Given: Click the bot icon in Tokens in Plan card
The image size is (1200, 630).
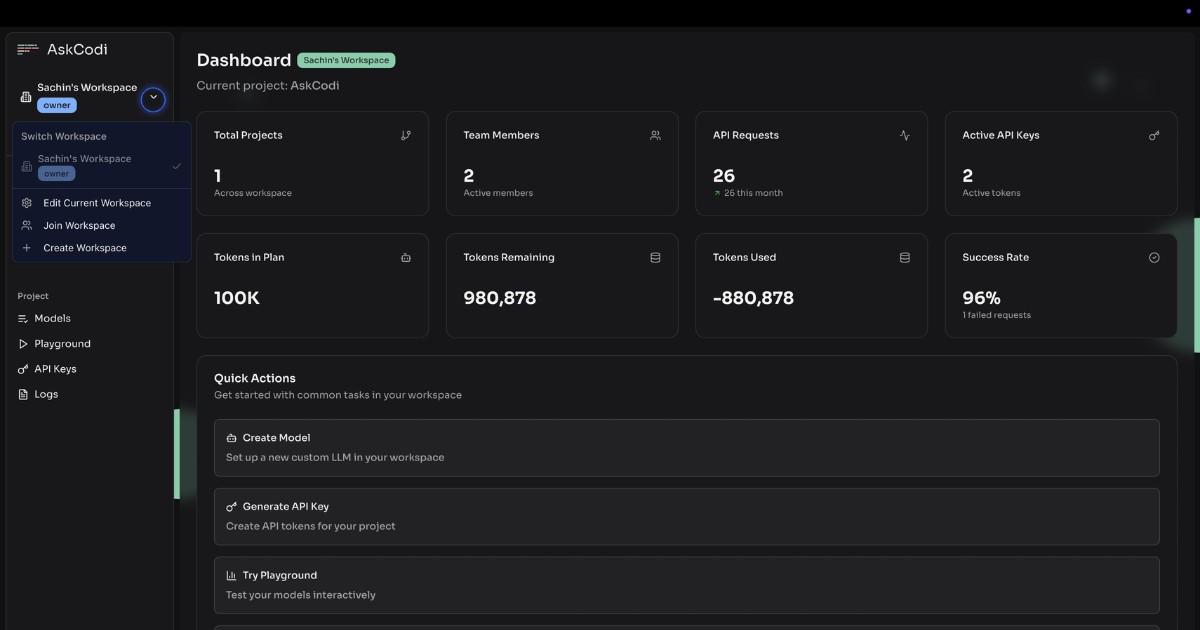Looking at the screenshot, I should tap(406, 257).
